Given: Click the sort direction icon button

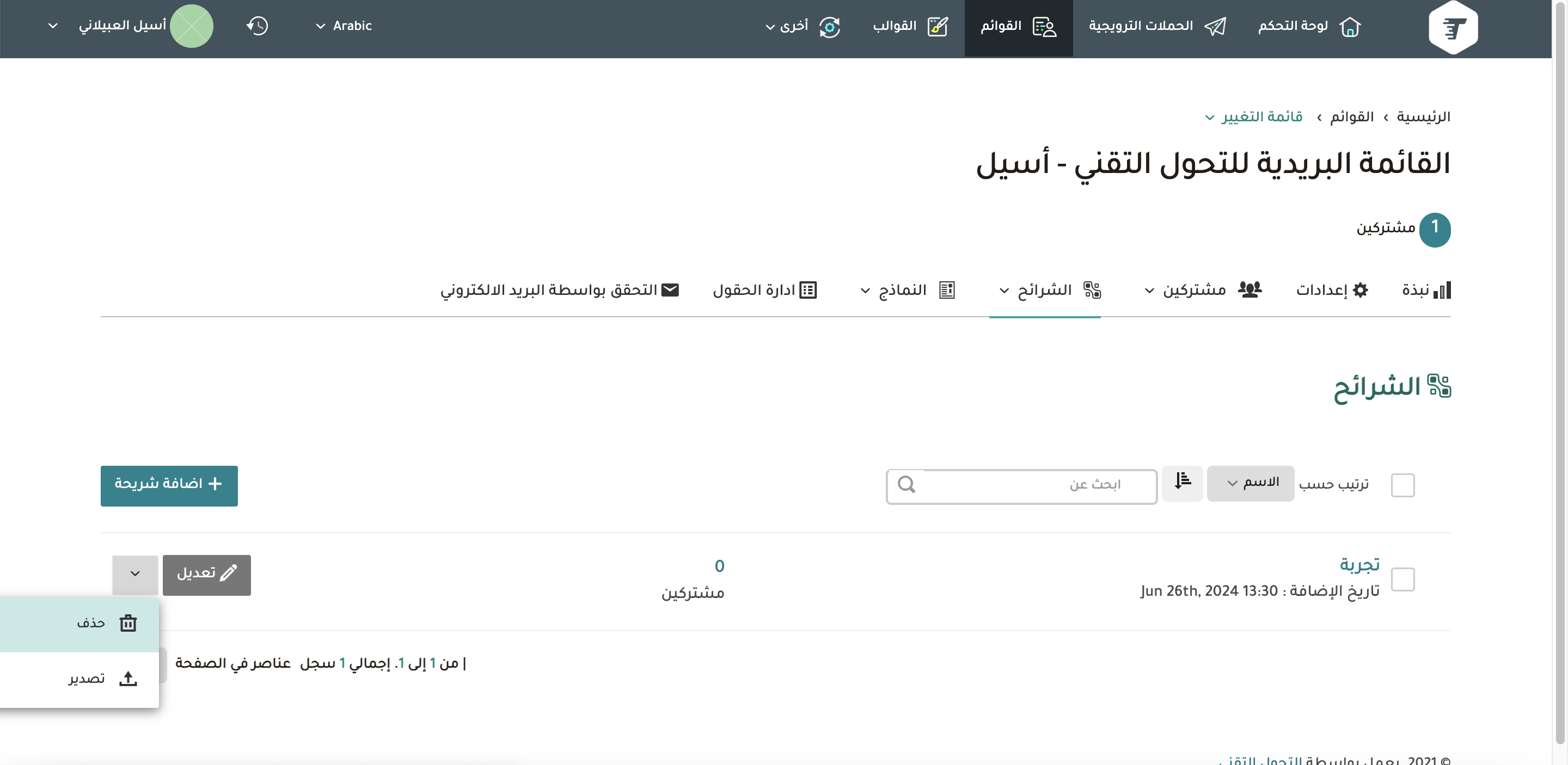Looking at the screenshot, I should [1181, 484].
